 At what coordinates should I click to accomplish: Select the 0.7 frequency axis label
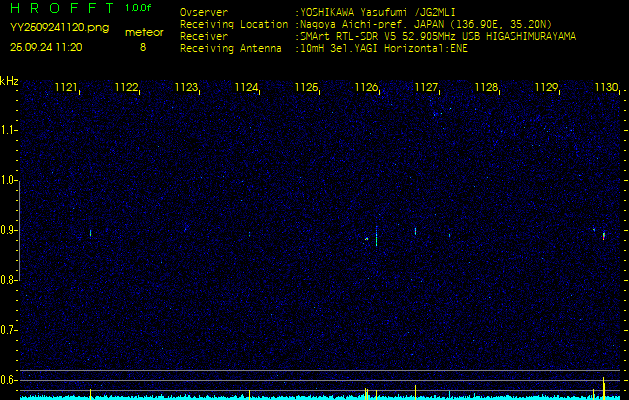8,330
